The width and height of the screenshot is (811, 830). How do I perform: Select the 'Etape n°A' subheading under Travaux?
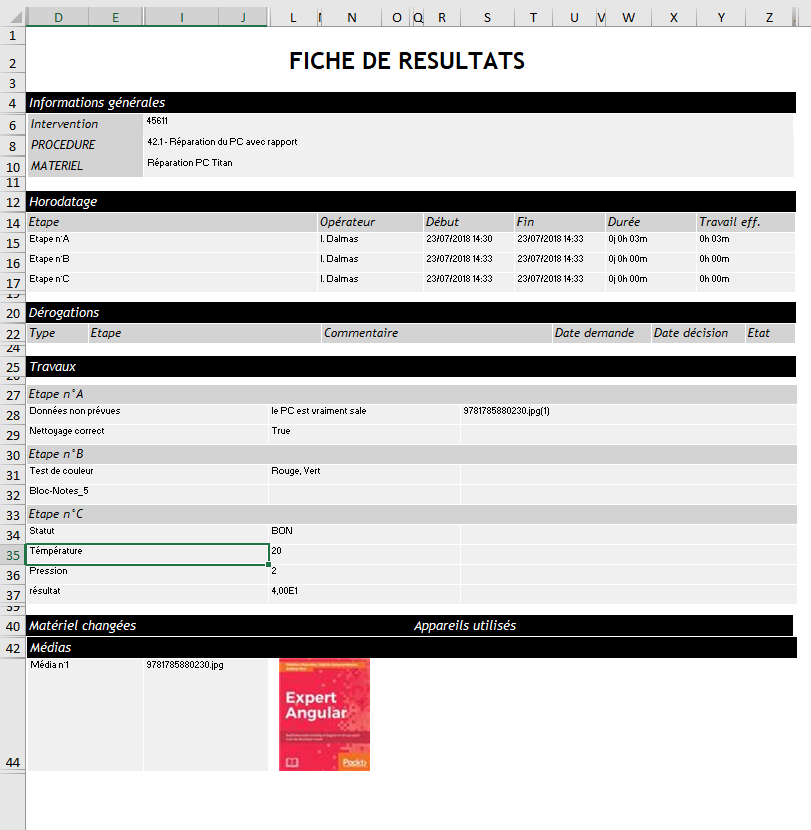pyautogui.click(x=411, y=394)
